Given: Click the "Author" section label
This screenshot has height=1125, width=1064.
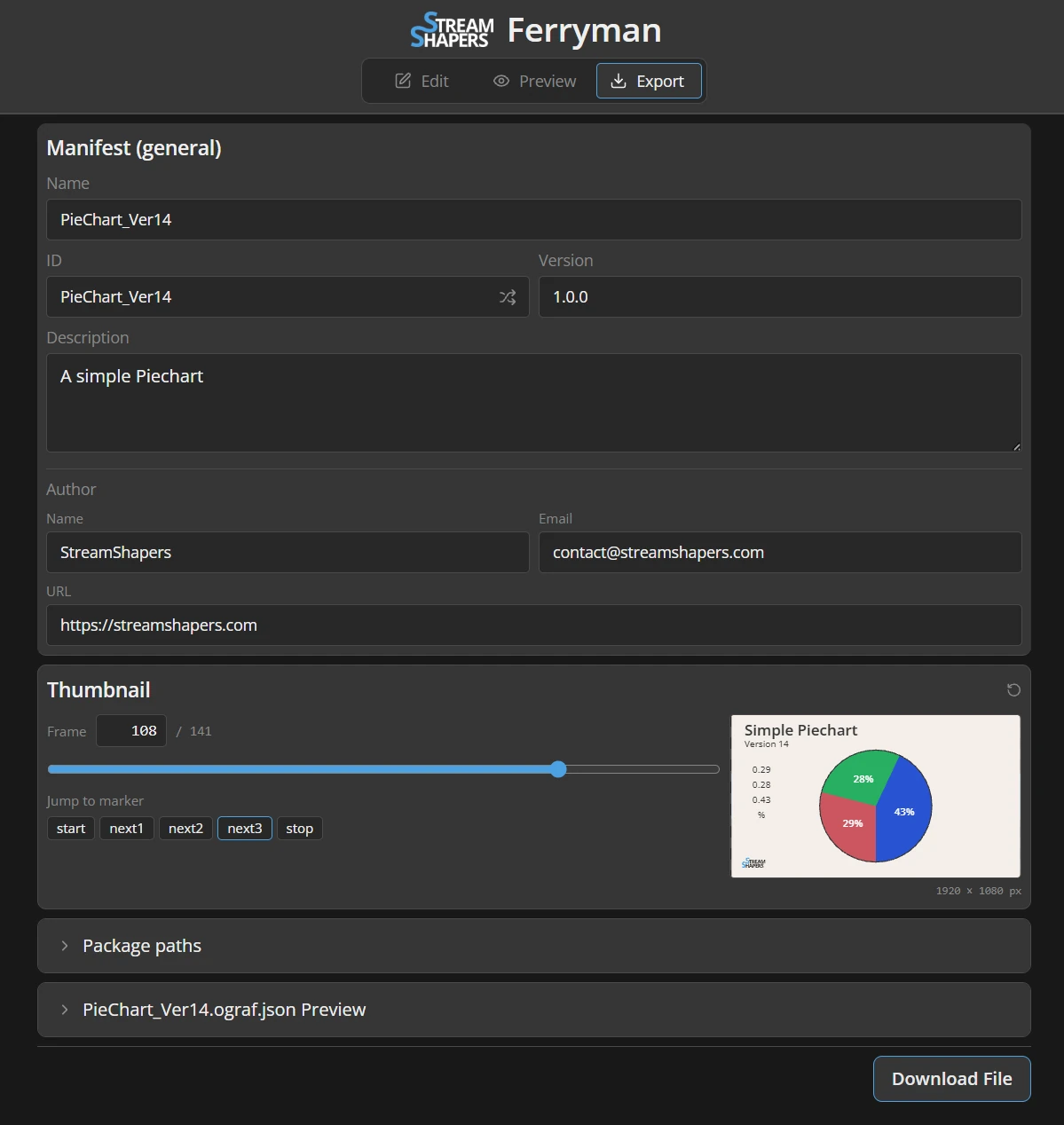Looking at the screenshot, I should point(71,490).
